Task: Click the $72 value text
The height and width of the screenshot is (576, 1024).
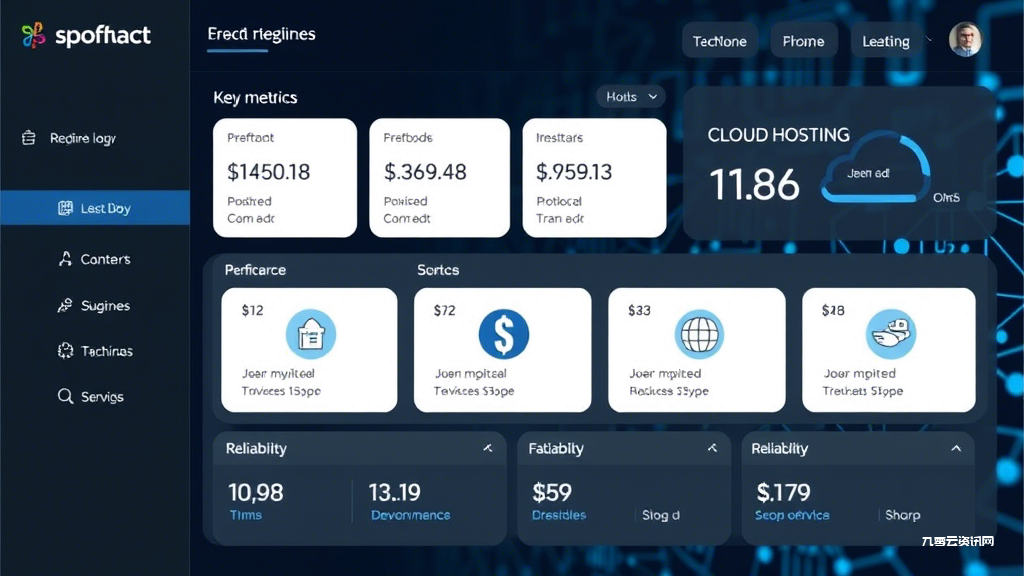Action: point(445,310)
